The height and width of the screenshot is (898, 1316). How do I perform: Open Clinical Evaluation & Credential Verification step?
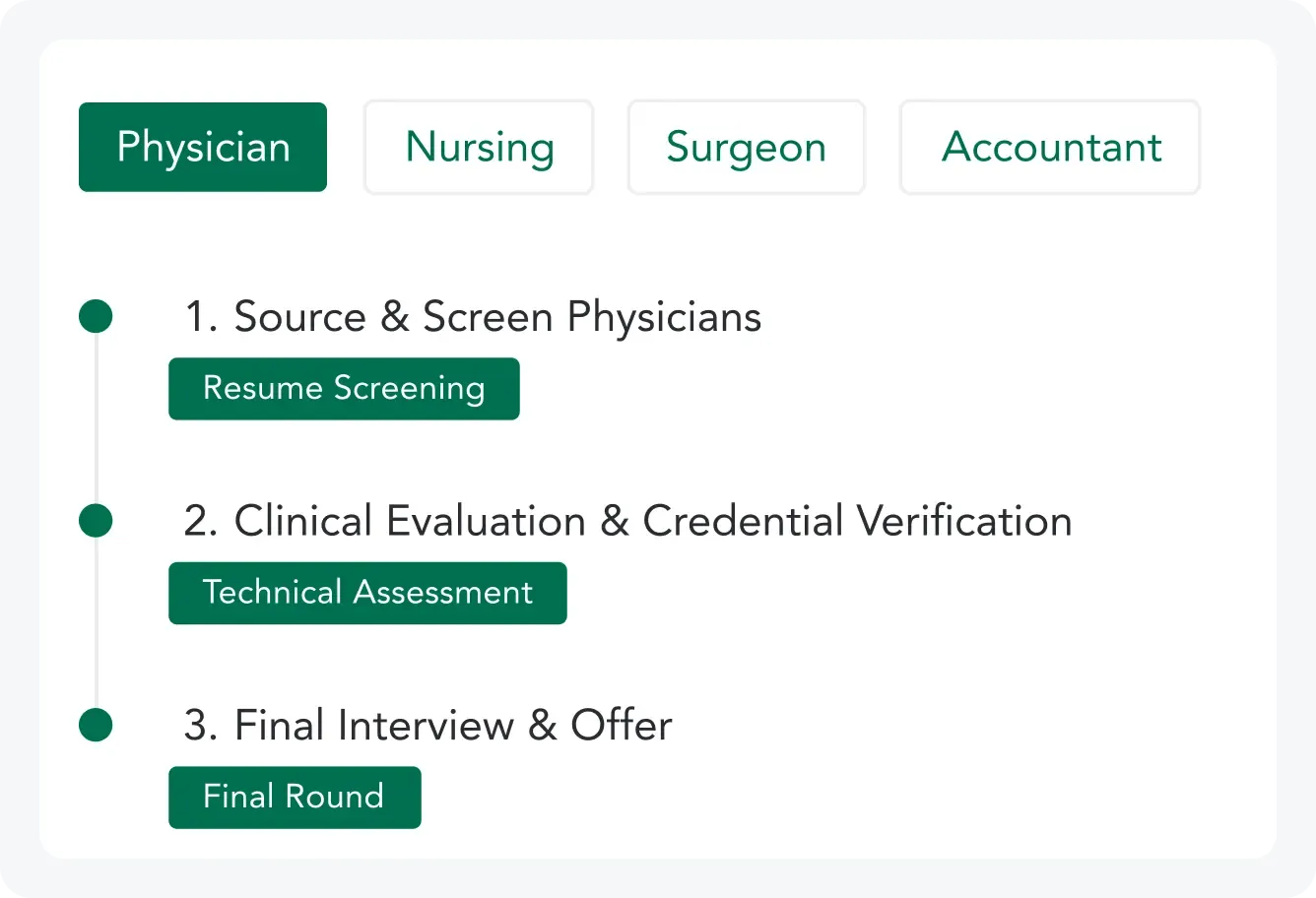[627, 521]
